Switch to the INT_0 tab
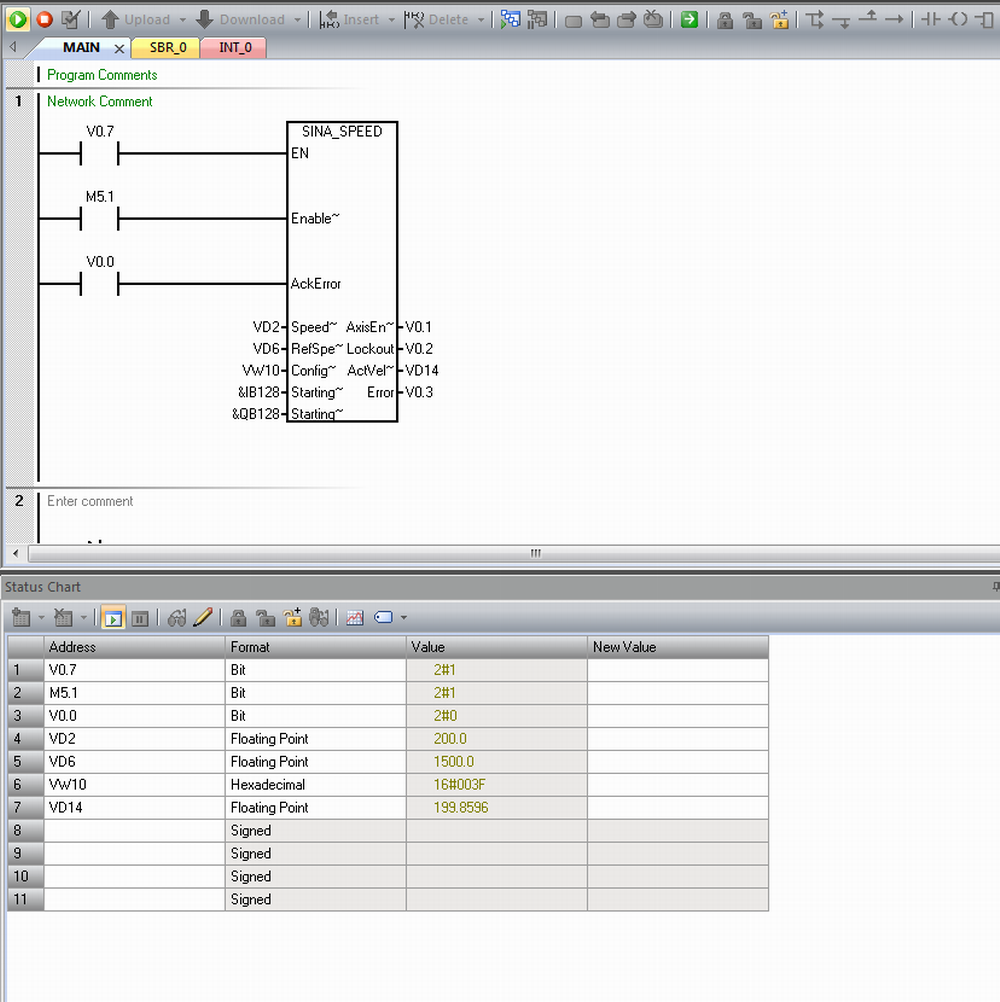1000x1002 pixels. click(x=234, y=48)
